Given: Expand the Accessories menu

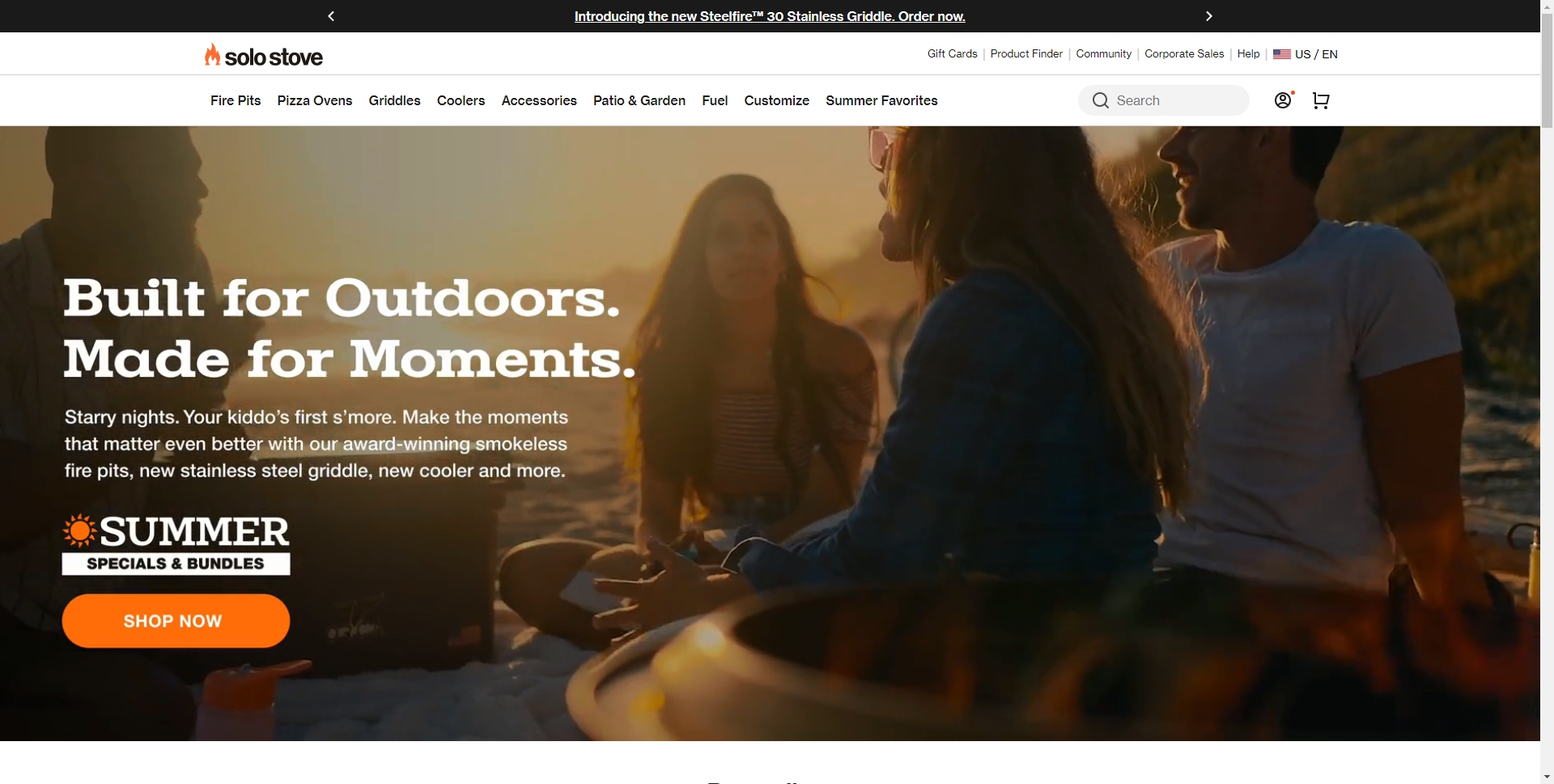Looking at the screenshot, I should click(x=539, y=100).
